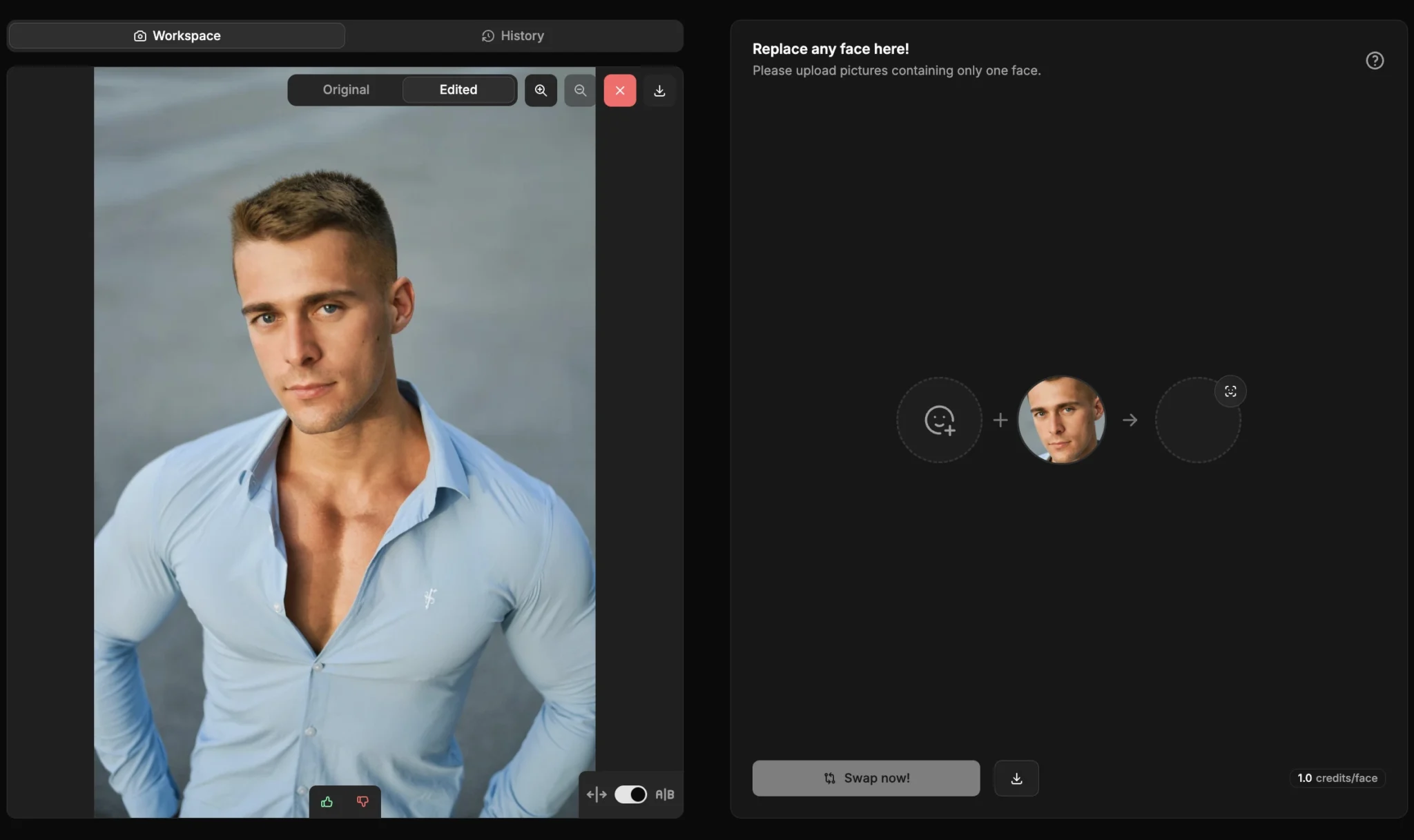The height and width of the screenshot is (840, 1414).
Task: Click the help question mark icon
Action: pyautogui.click(x=1374, y=61)
